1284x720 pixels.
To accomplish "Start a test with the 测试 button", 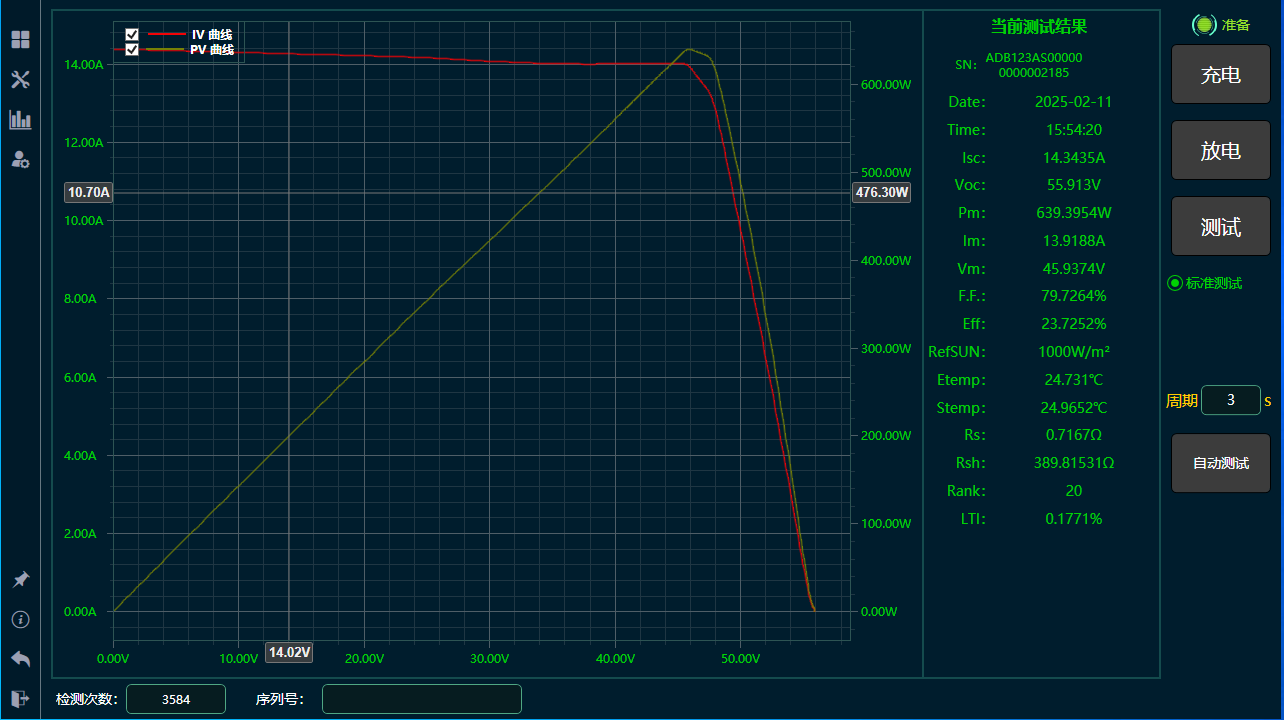I will click(x=1220, y=227).
